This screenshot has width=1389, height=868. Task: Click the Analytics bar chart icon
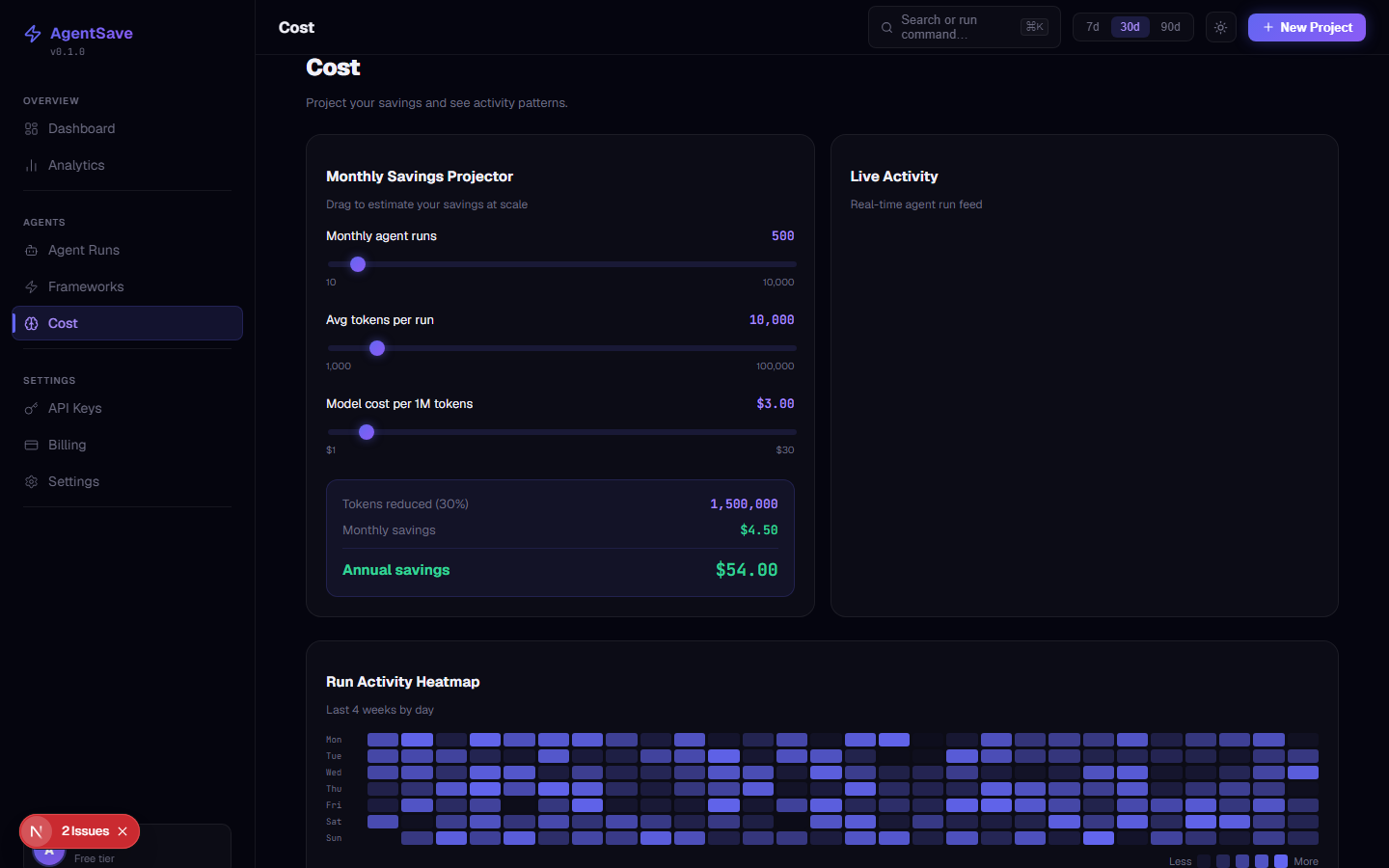click(x=31, y=166)
